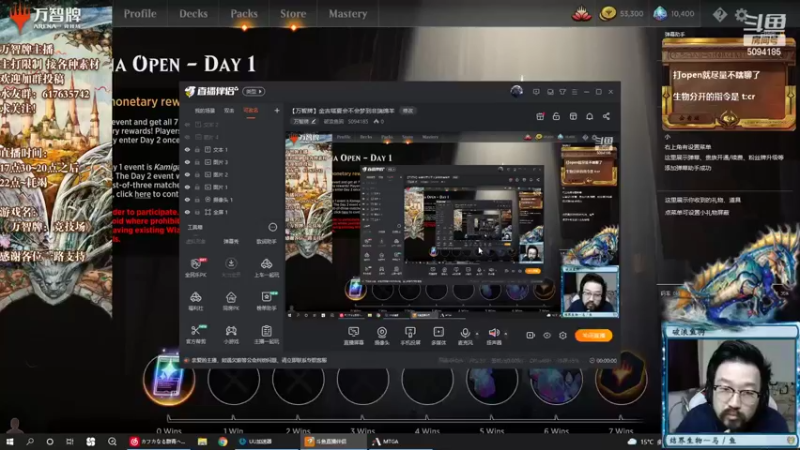Open MTGA Store tab
Viewport: 800px width, 450px height.
pos(293,14)
